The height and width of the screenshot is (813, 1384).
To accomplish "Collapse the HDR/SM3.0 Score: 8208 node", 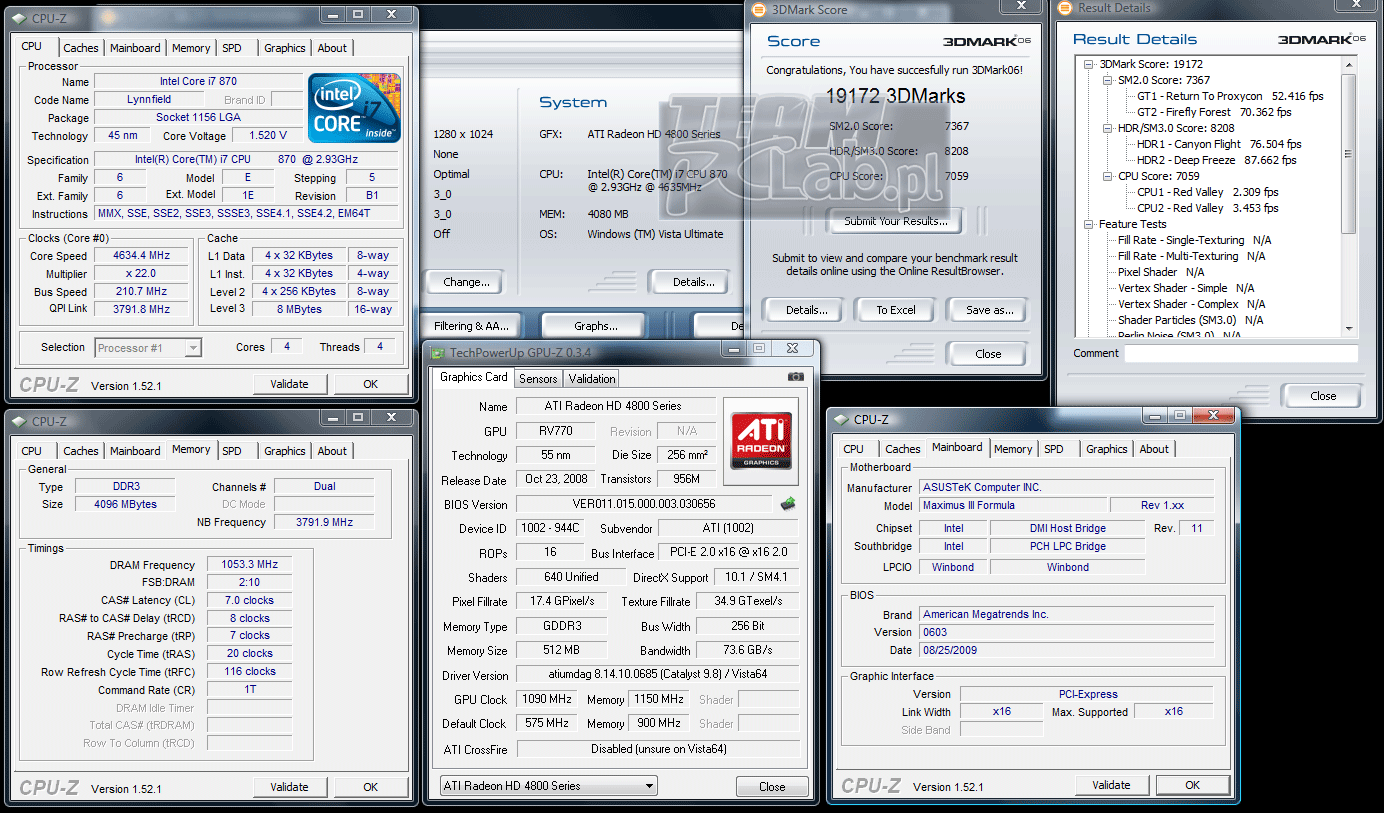I will (1107, 128).
